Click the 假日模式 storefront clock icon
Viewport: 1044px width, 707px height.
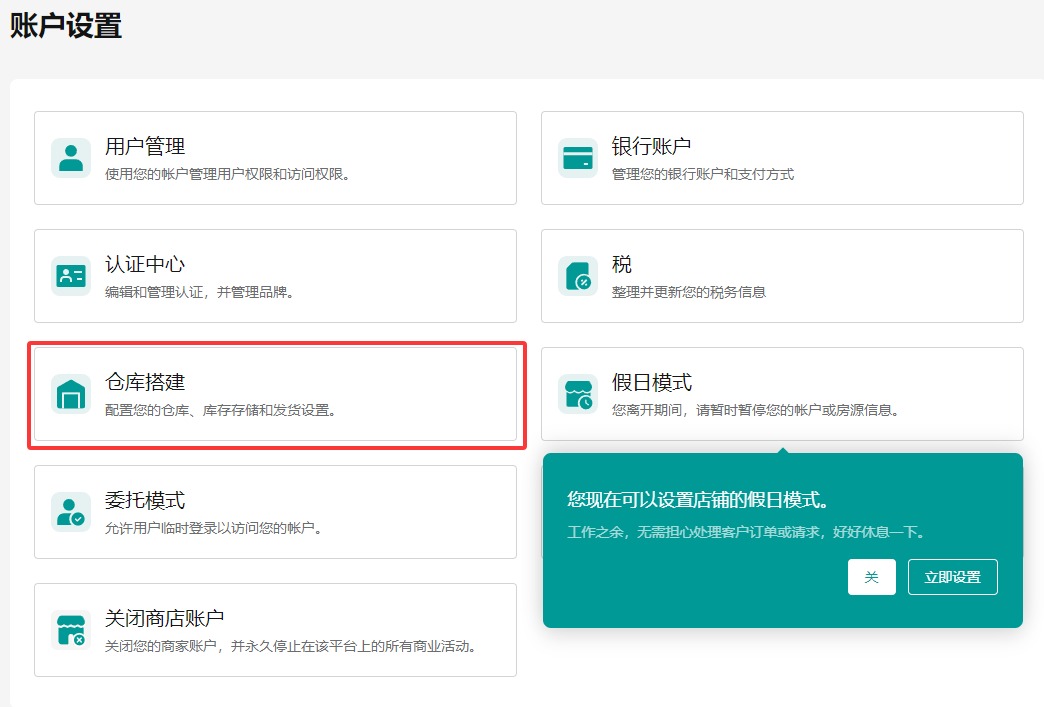click(577, 394)
